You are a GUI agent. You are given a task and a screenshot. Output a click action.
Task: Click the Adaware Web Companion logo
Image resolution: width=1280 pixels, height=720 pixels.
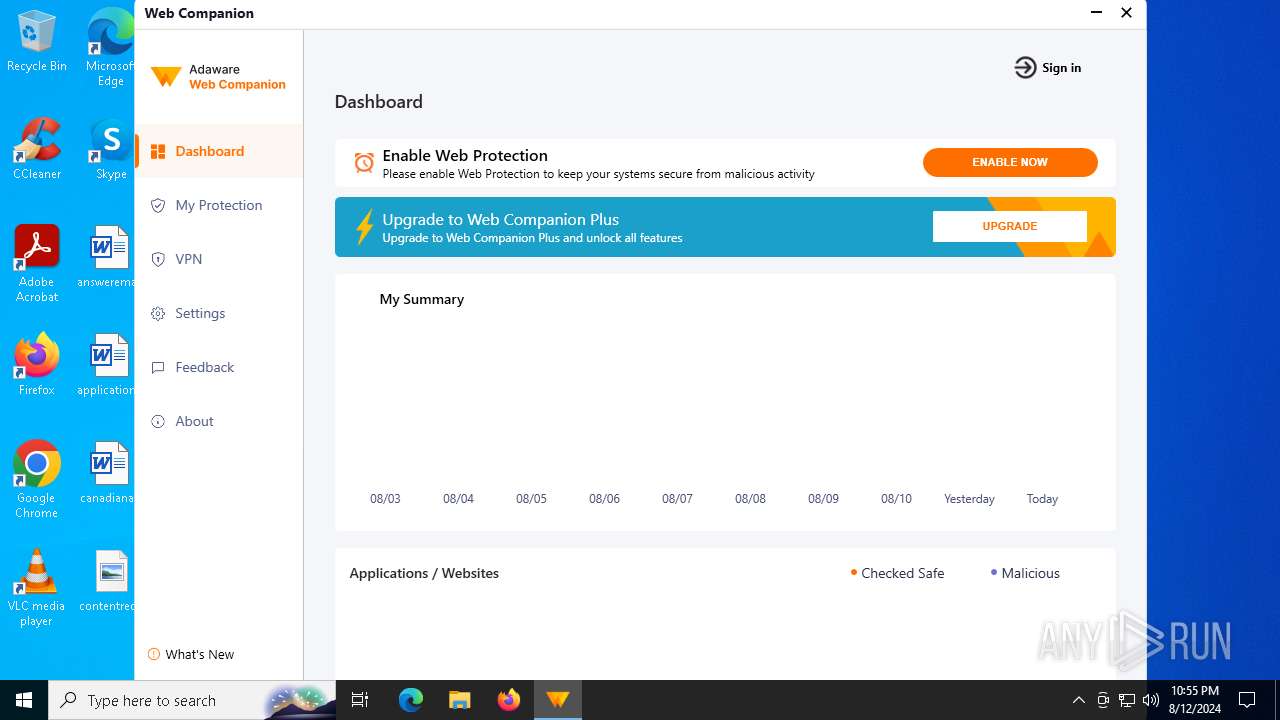pos(218,77)
